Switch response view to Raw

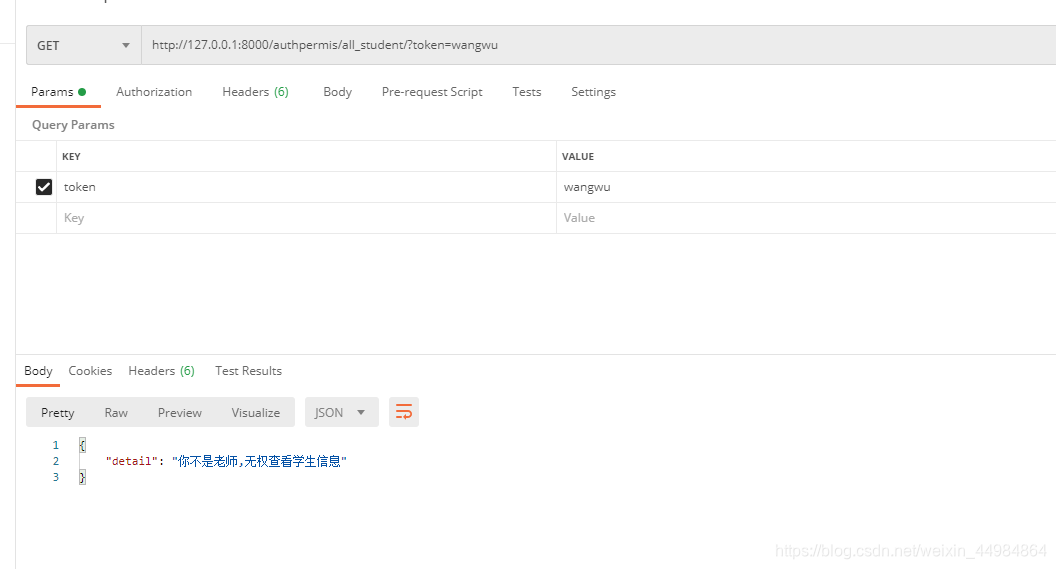point(117,413)
